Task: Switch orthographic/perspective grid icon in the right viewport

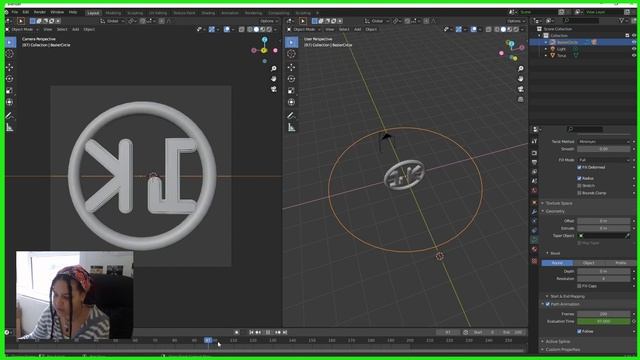Action: point(521,99)
